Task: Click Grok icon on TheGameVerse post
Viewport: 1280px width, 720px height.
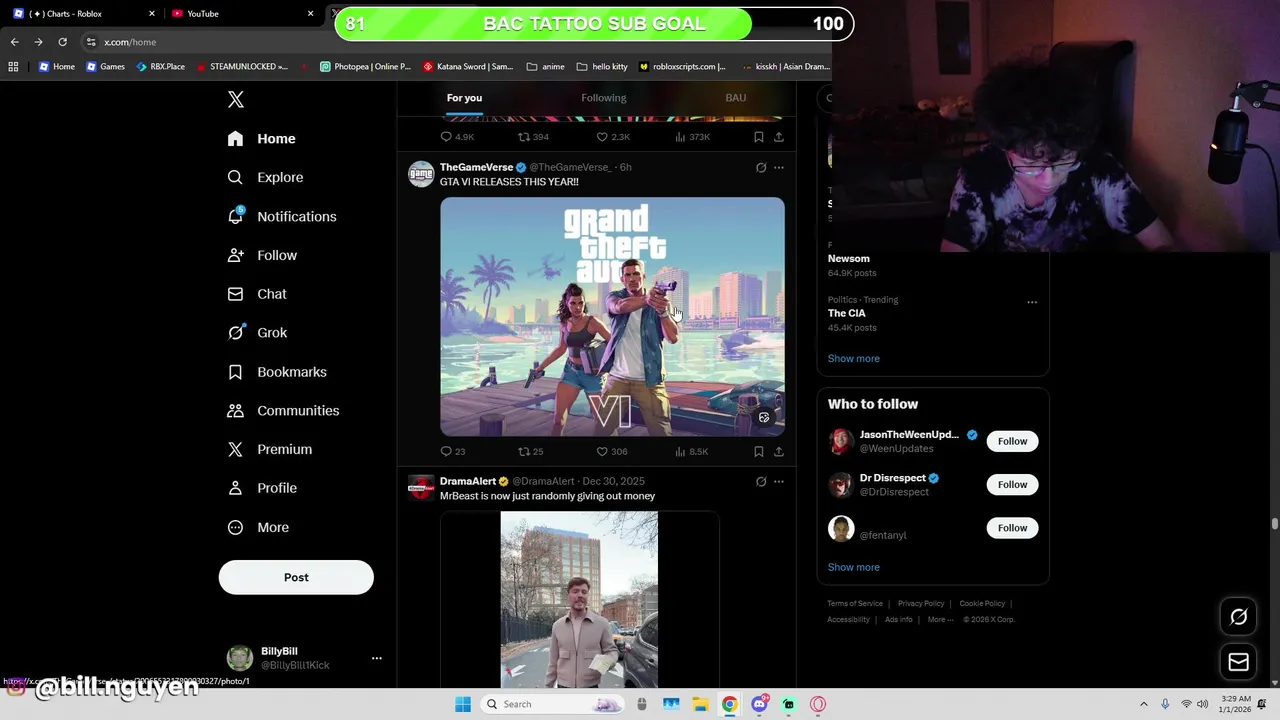Action: click(x=761, y=168)
